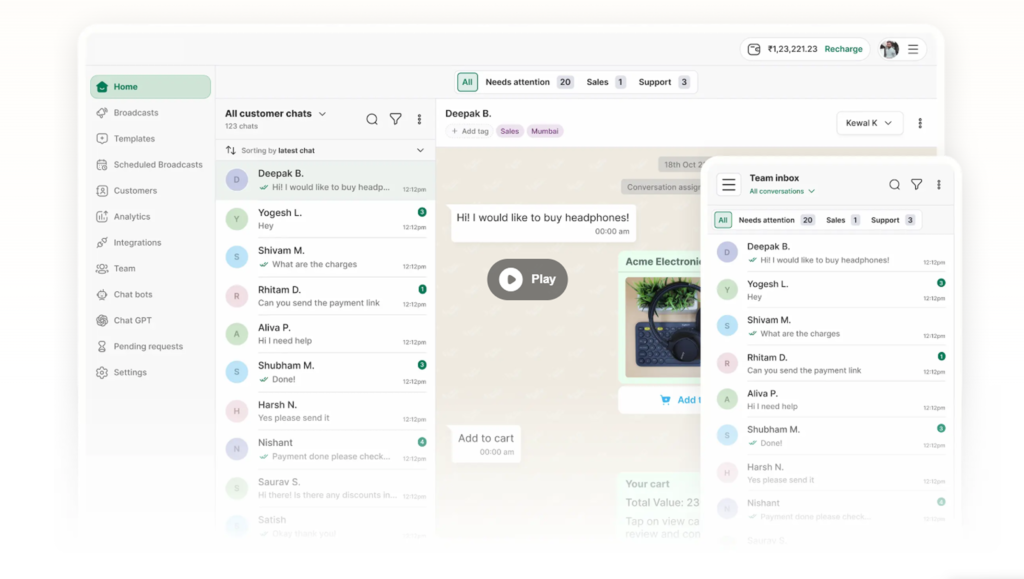Screen dimensions: 1024x579
Task: Open the top-right hamburger menu beside avatar
Action: tap(913, 49)
